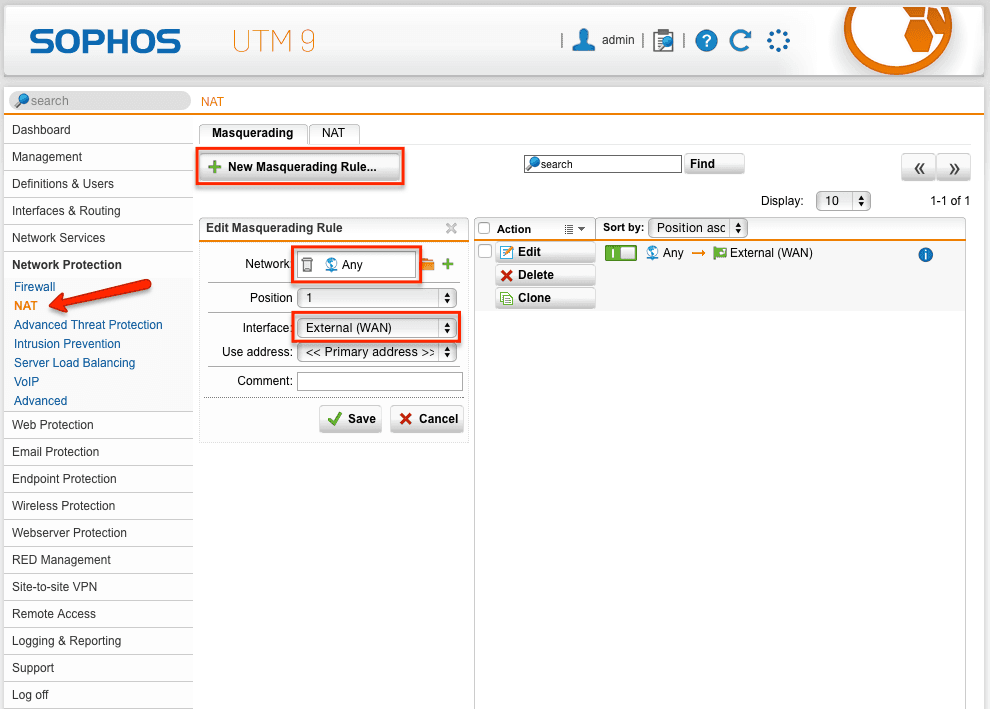Click the rule list search field
The width and height of the screenshot is (990, 709).
603,164
